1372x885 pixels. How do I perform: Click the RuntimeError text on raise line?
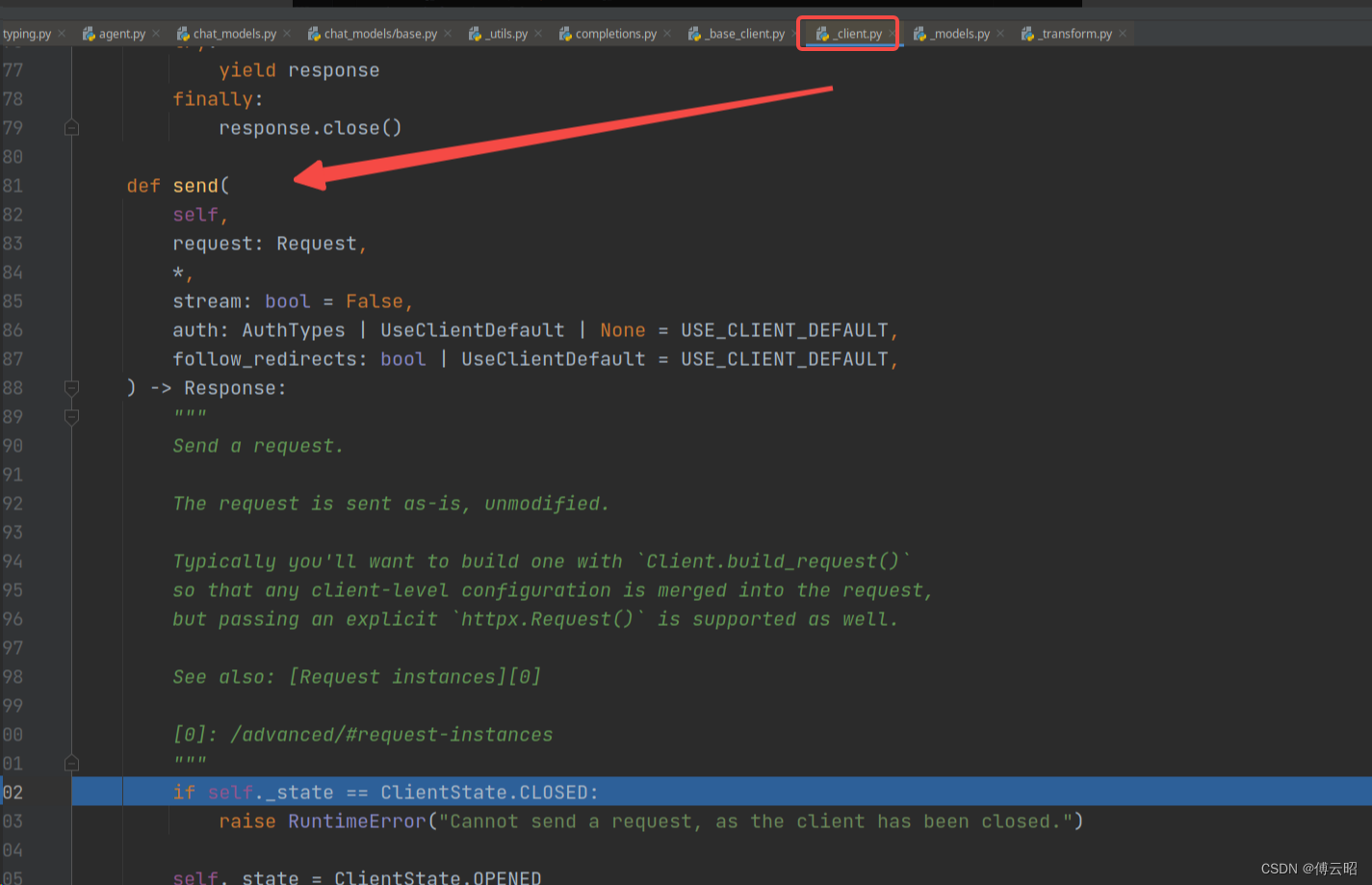click(x=356, y=821)
